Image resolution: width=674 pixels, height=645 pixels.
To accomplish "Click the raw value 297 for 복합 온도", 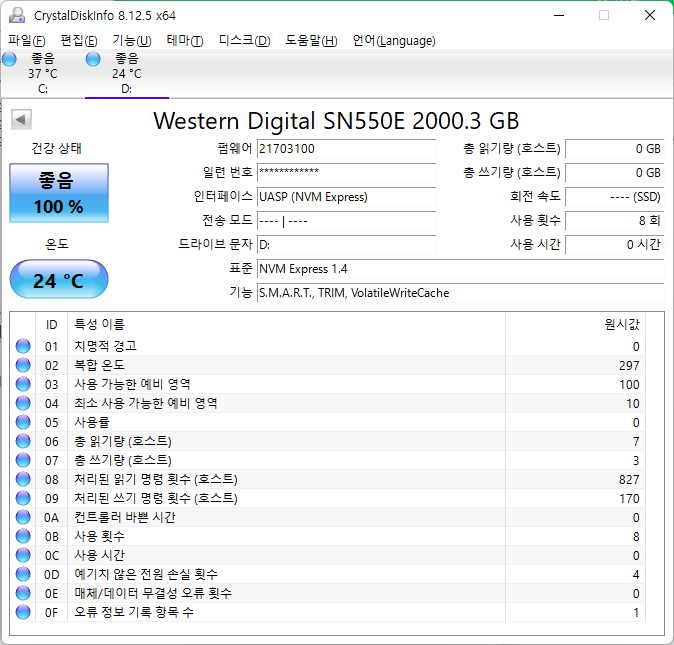I will tap(629, 365).
